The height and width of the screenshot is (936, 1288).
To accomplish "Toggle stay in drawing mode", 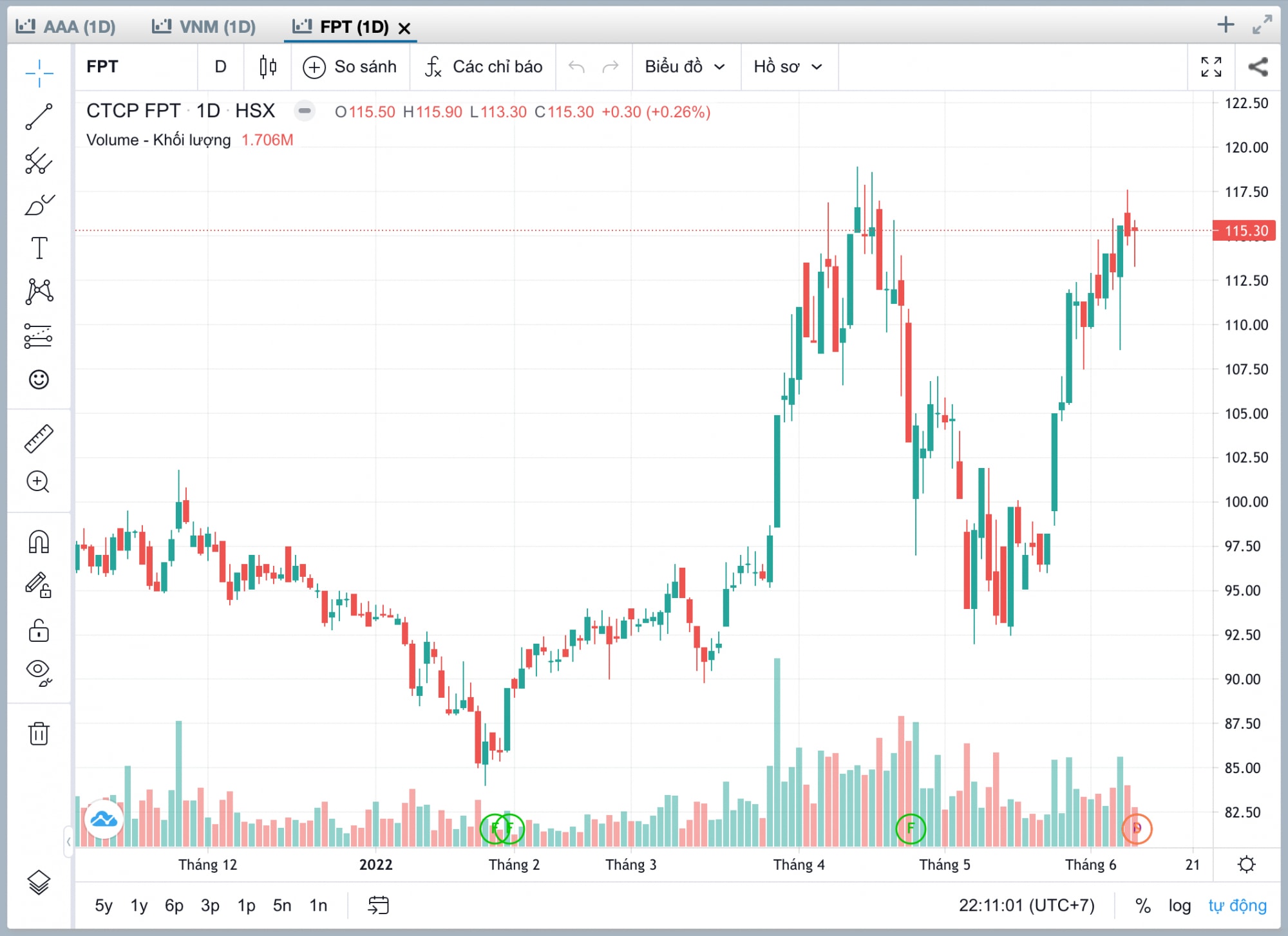I will (39, 586).
